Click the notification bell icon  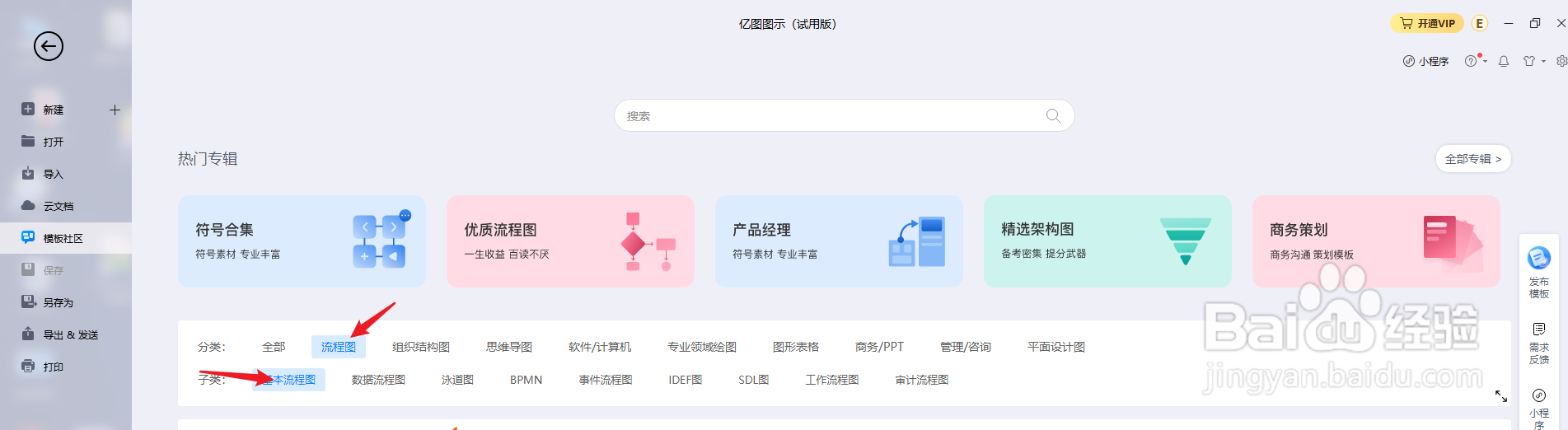pyautogui.click(x=1504, y=61)
